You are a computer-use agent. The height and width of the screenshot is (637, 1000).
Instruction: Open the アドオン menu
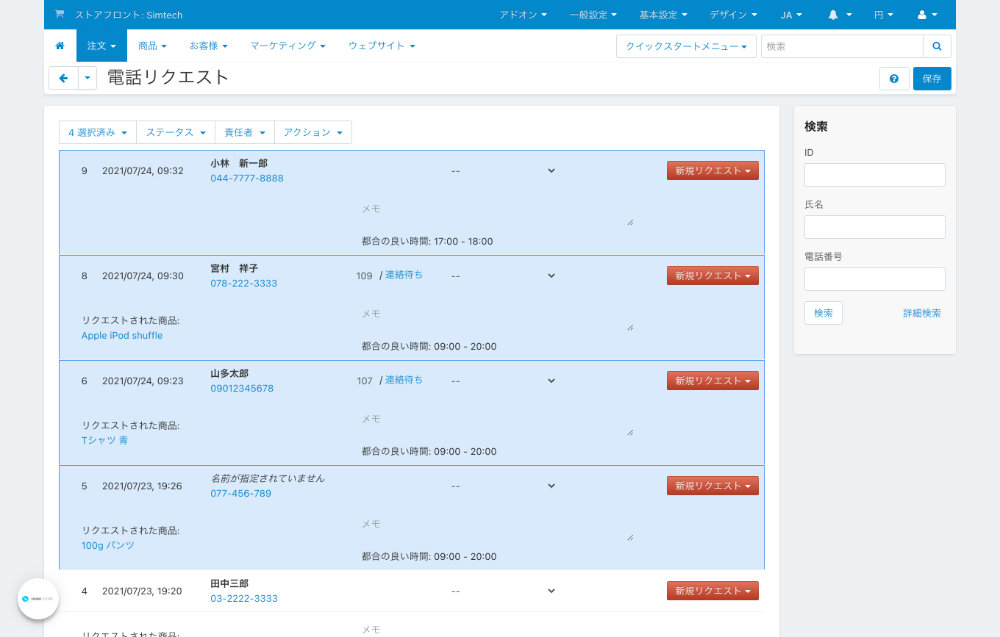523,15
